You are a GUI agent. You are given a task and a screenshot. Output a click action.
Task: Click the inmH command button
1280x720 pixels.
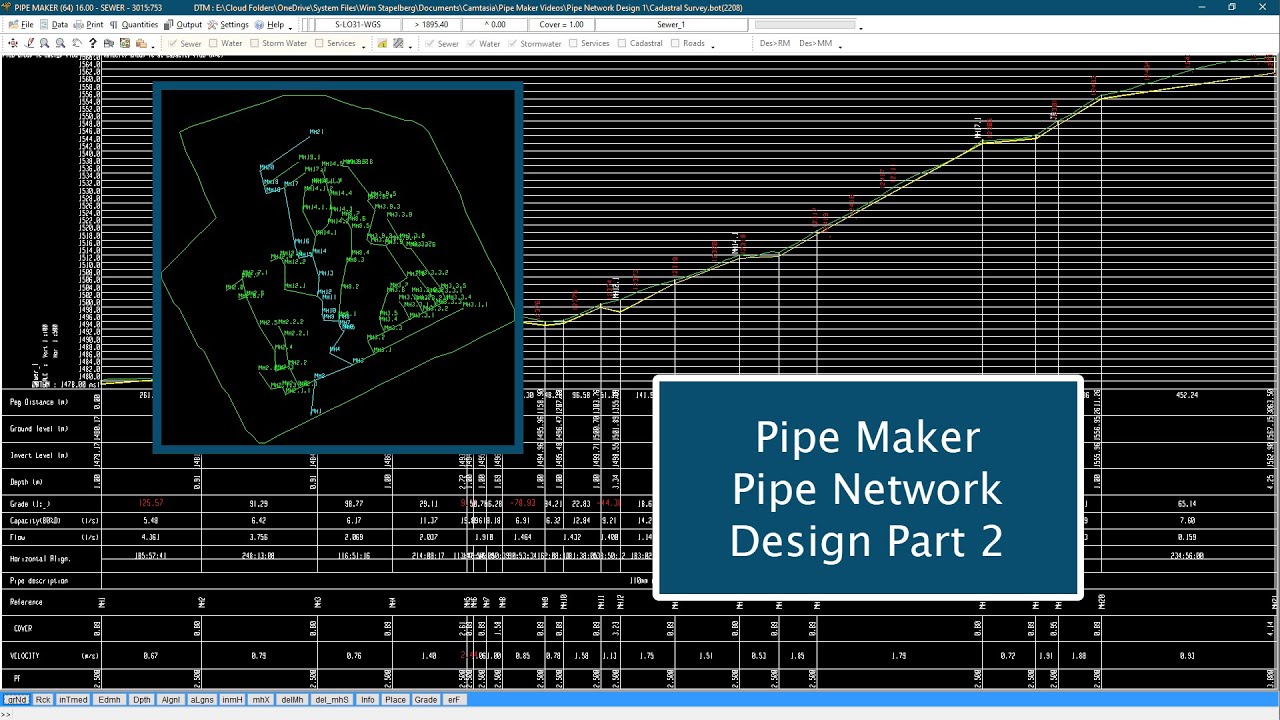[232, 700]
